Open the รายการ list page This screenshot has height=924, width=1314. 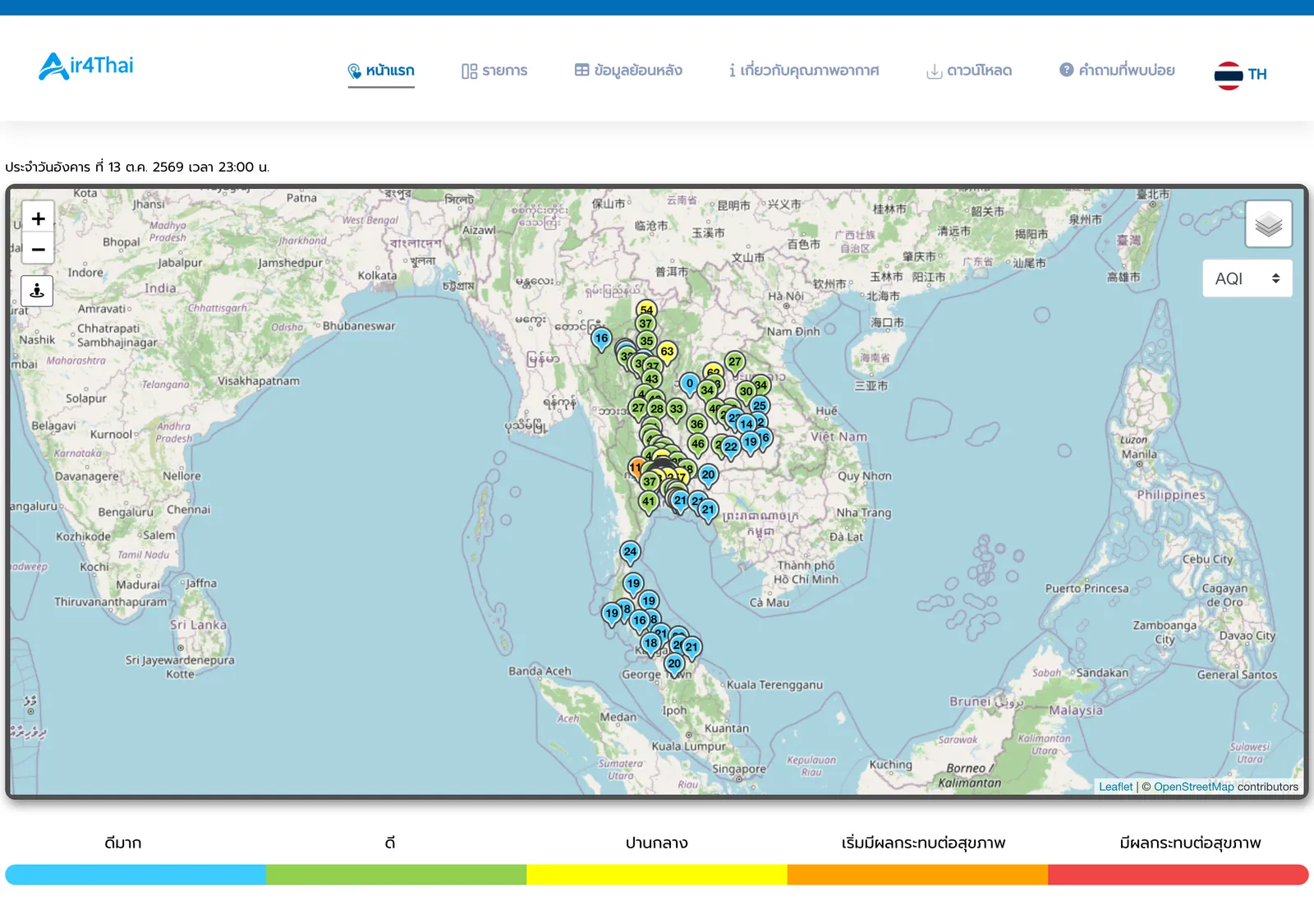tap(494, 71)
